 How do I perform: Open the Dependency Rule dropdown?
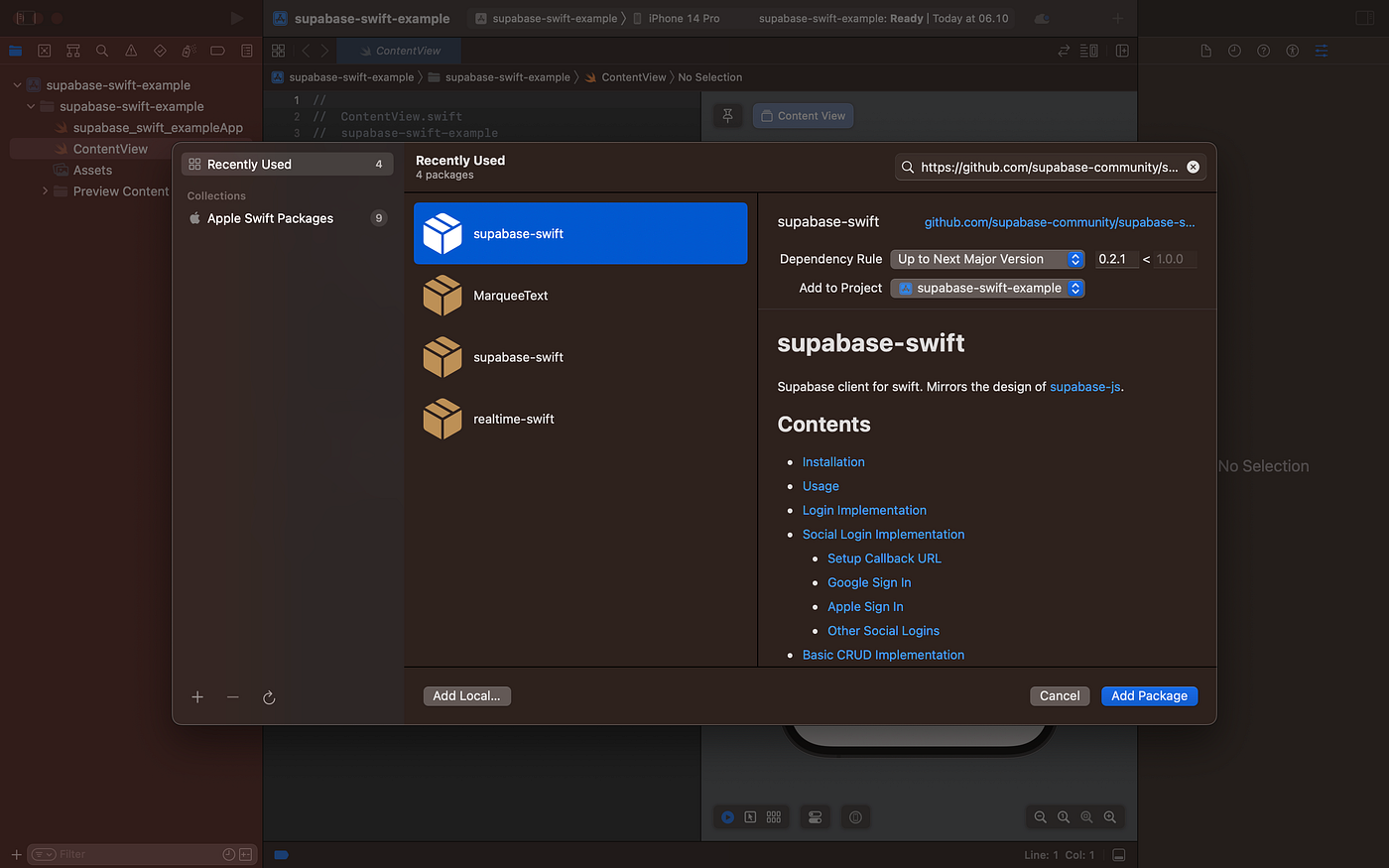coord(987,259)
